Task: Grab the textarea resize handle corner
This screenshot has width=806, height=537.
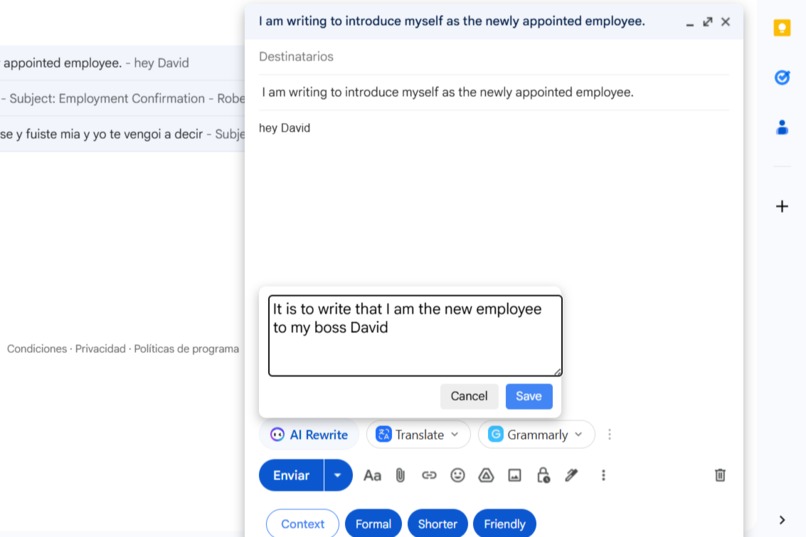Action: point(558,372)
